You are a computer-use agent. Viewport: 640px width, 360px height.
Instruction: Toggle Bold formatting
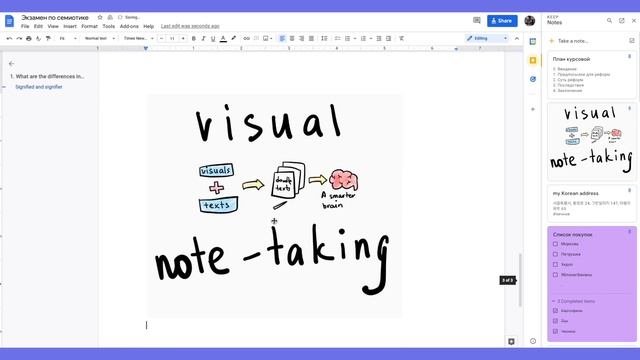(x=193, y=38)
